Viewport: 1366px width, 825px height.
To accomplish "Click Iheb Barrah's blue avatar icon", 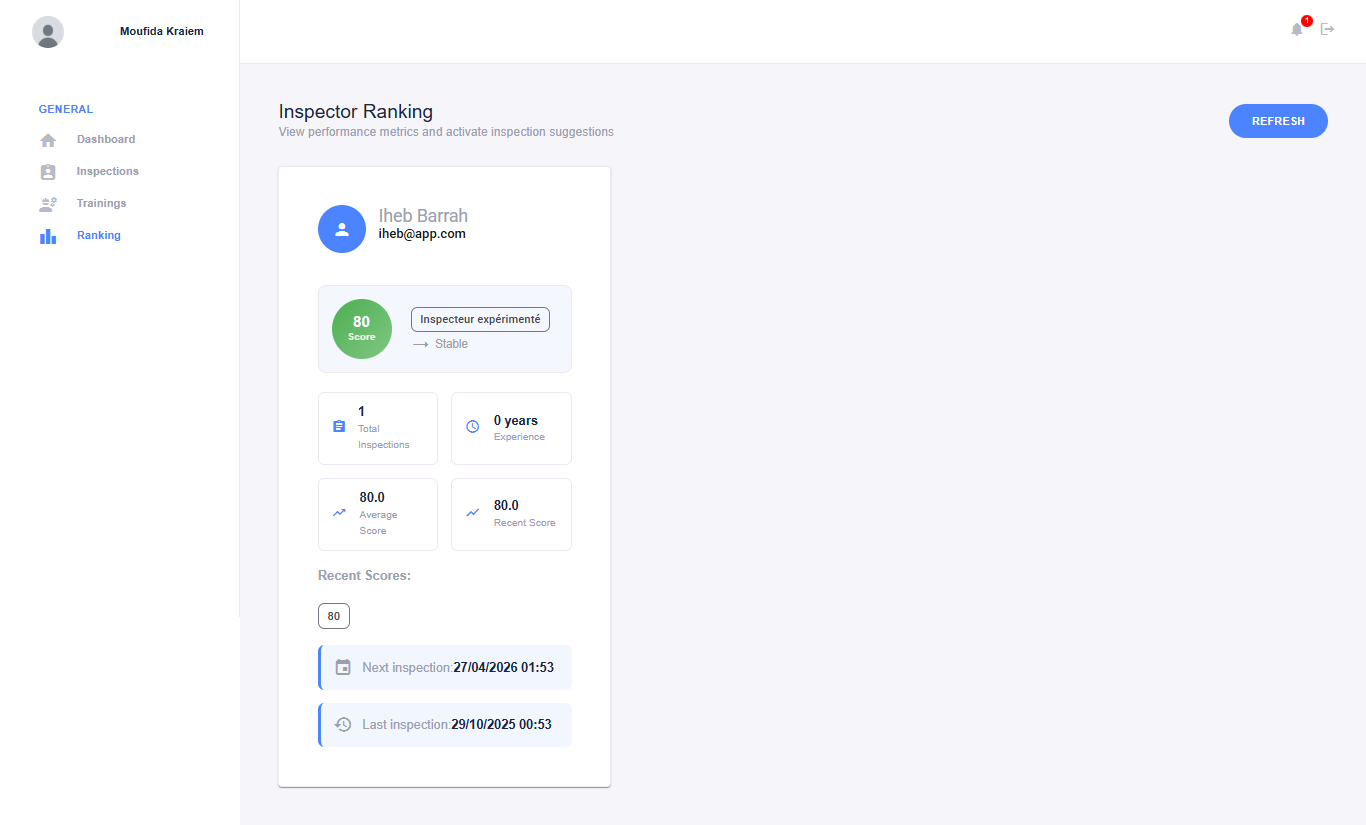I will [x=342, y=229].
